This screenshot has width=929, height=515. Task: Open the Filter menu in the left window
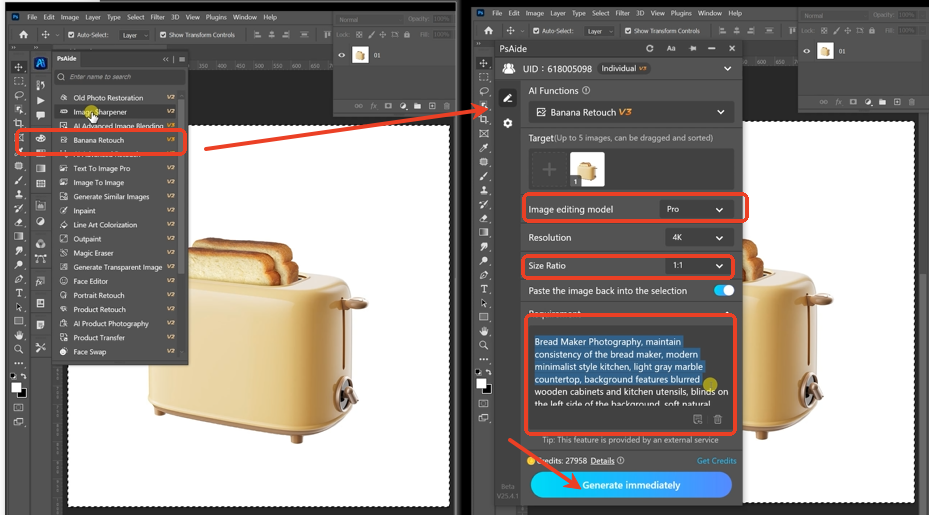coord(158,17)
